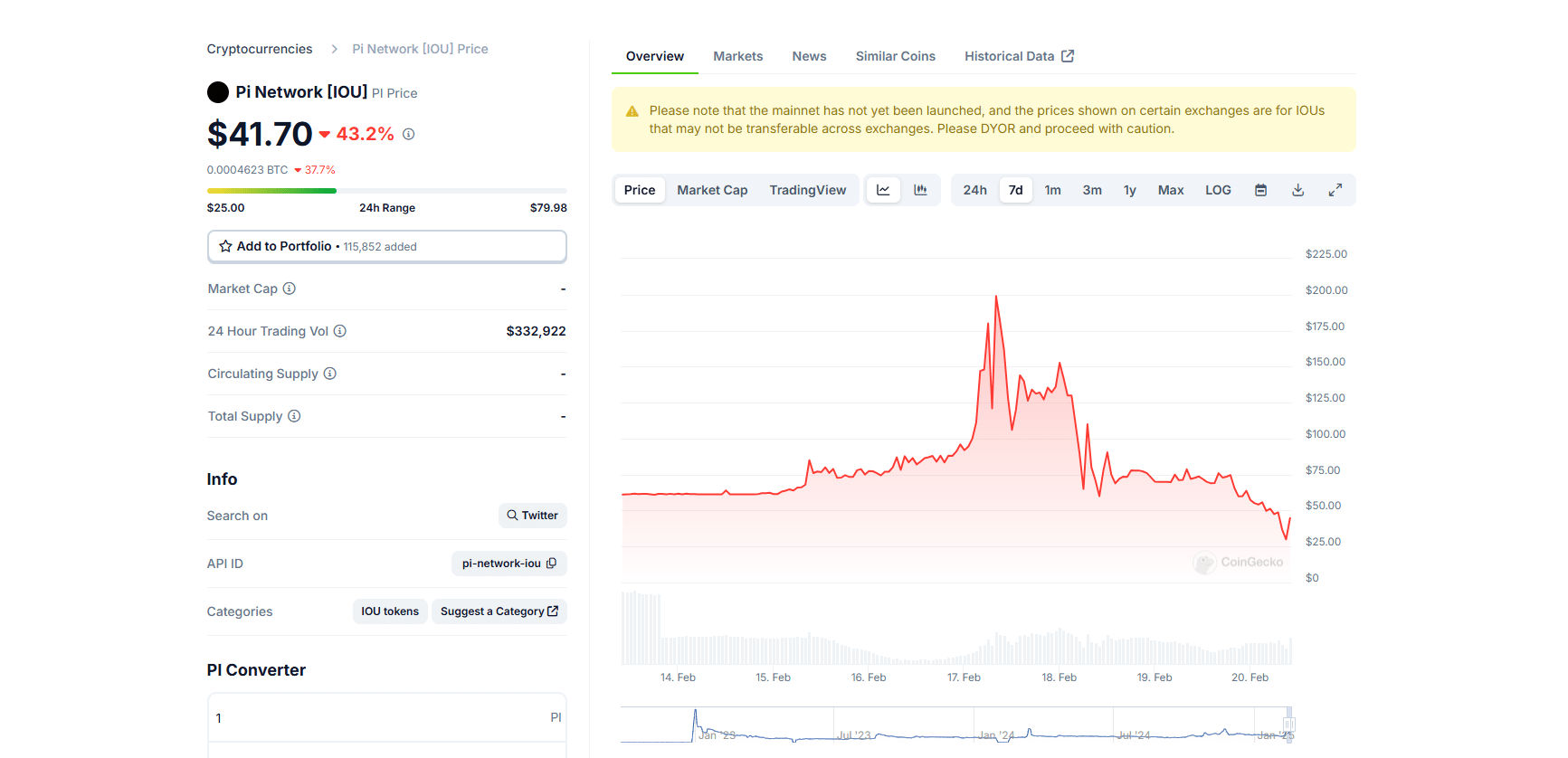Set chart range to 24h
The image size is (1568, 758).
pyautogui.click(x=974, y=190)
